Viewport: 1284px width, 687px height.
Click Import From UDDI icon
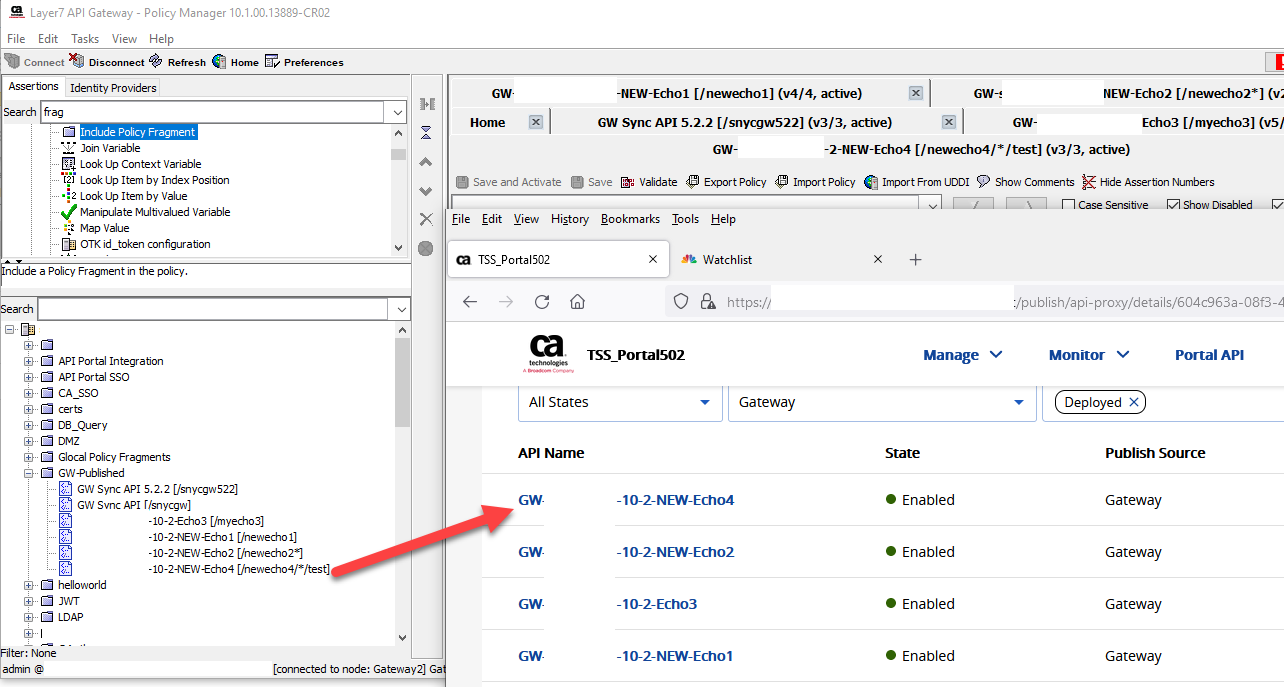click(x=871, y=182)
